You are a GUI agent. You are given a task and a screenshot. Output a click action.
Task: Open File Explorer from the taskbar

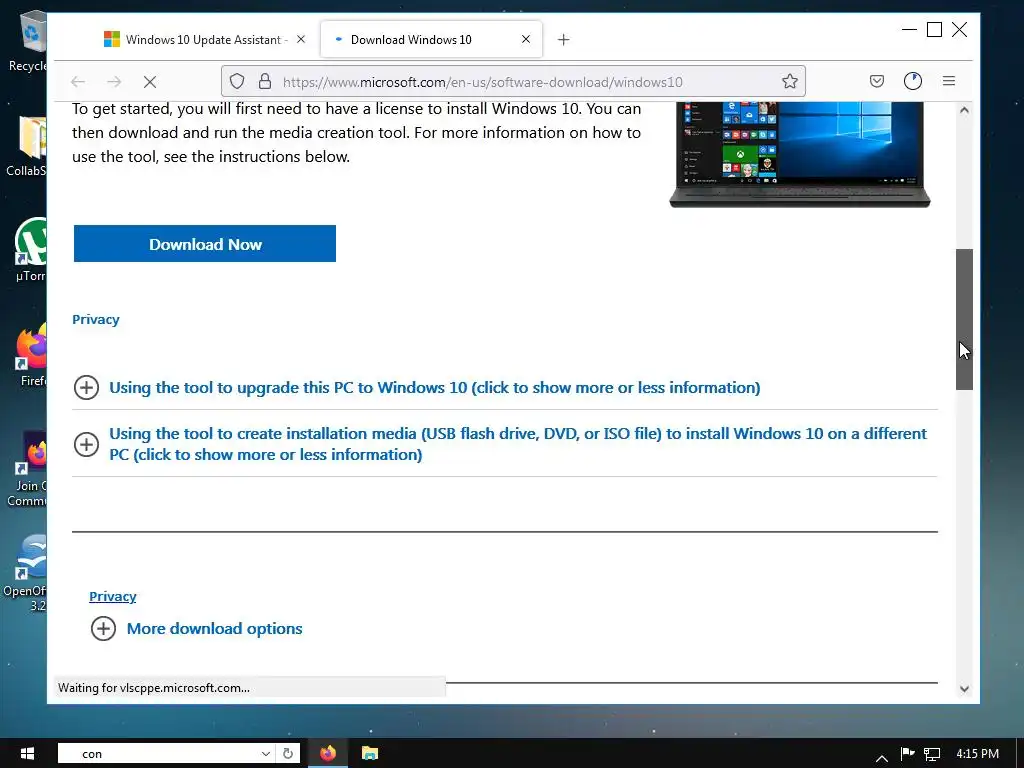(x=370, y=753)
